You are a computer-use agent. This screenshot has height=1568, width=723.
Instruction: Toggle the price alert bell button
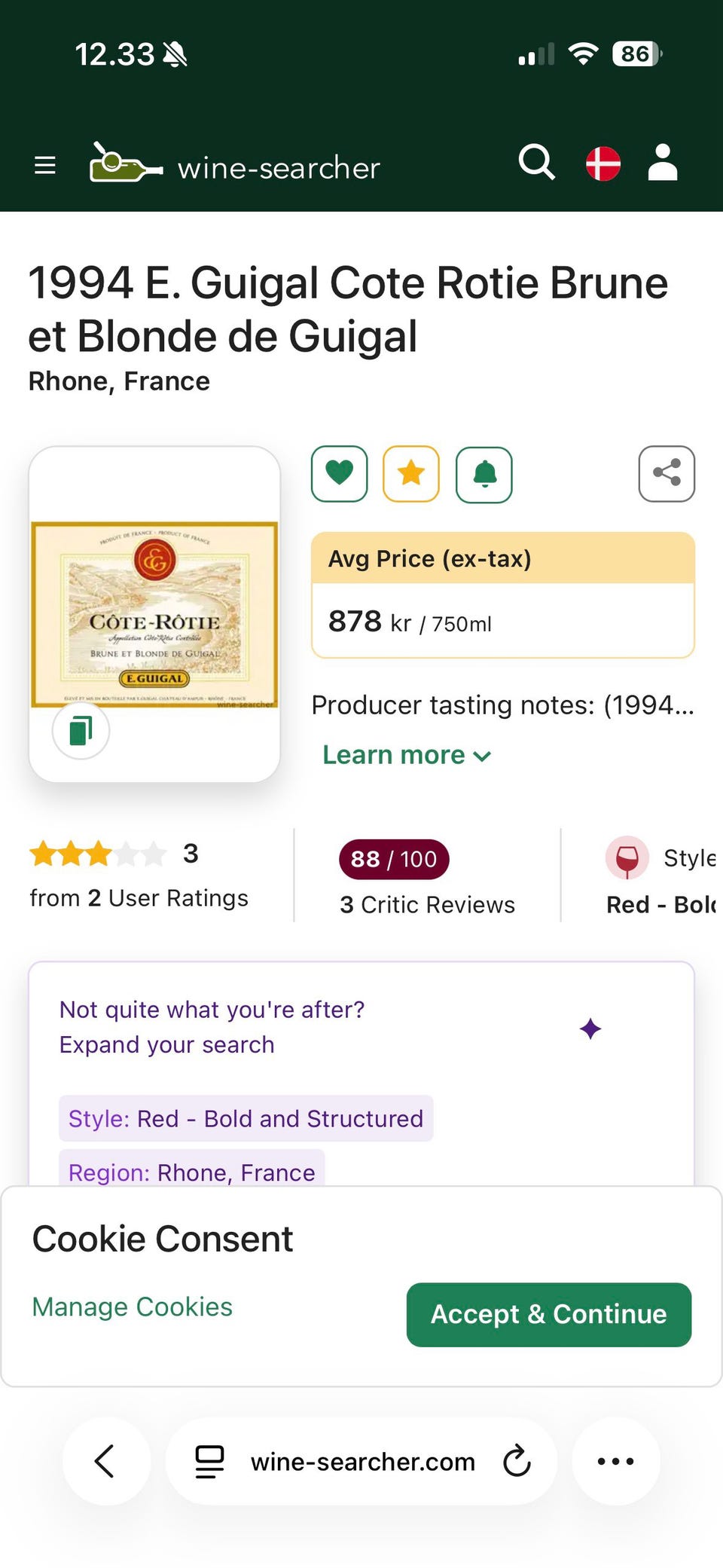coord(484,474)
